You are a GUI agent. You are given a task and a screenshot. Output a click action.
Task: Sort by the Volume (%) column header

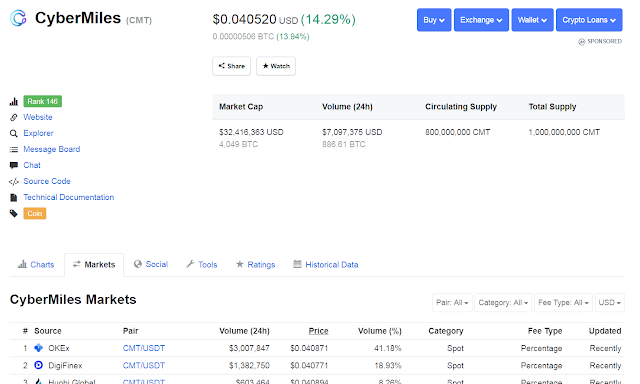click(x=380, y=331)
